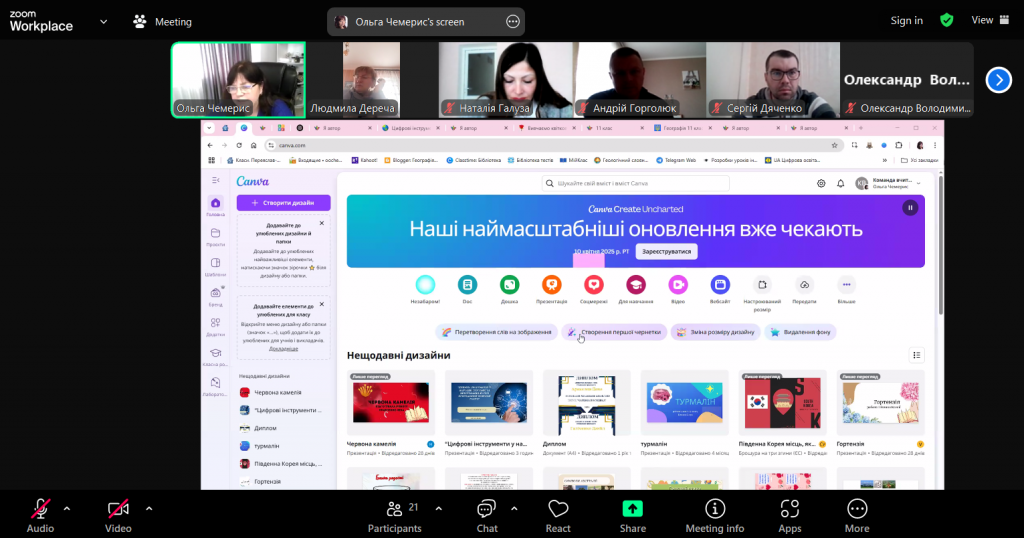
Task: Open Meeting info
Action: click(714, 516)
